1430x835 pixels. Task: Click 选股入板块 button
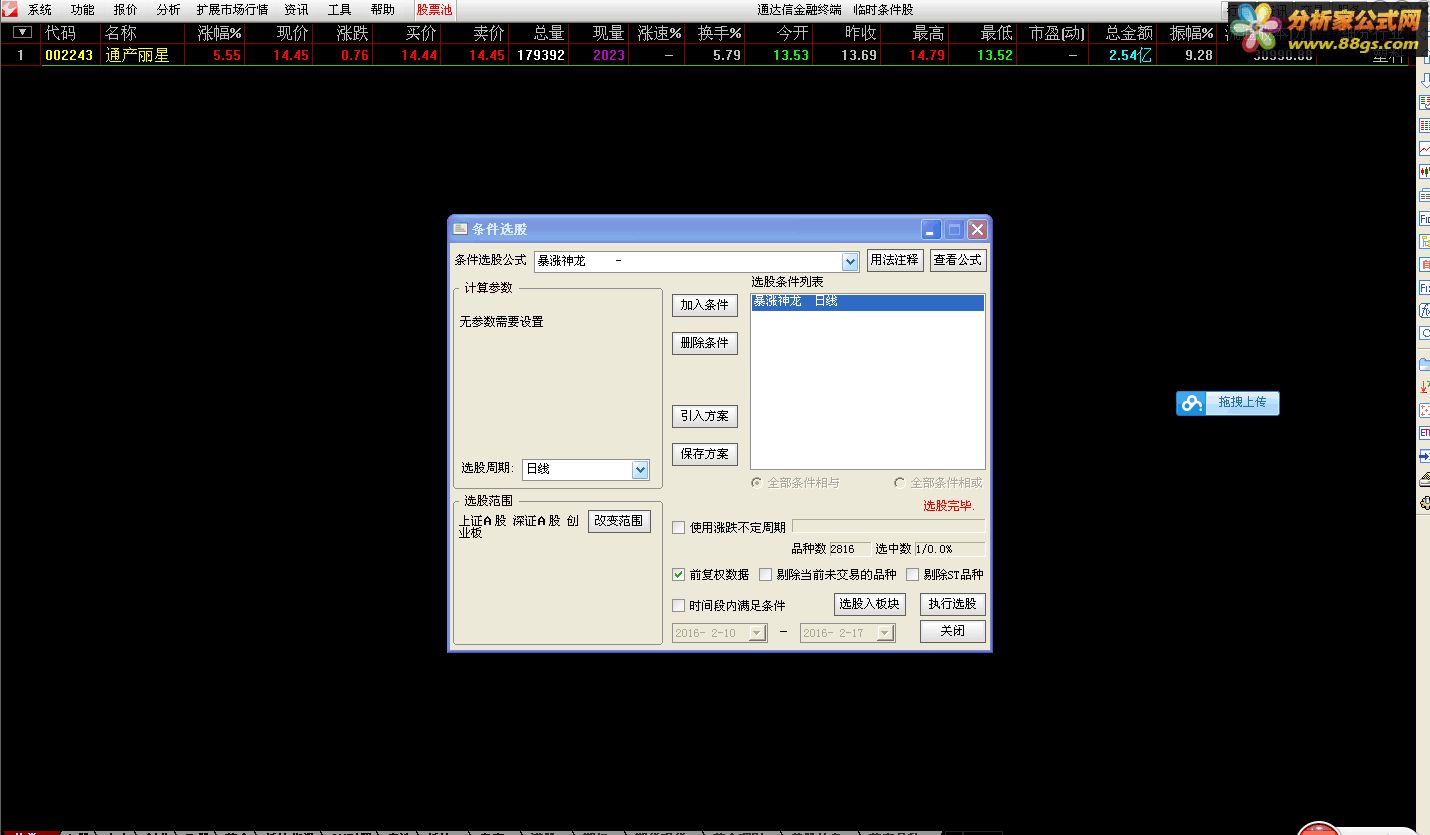(869, 604)
